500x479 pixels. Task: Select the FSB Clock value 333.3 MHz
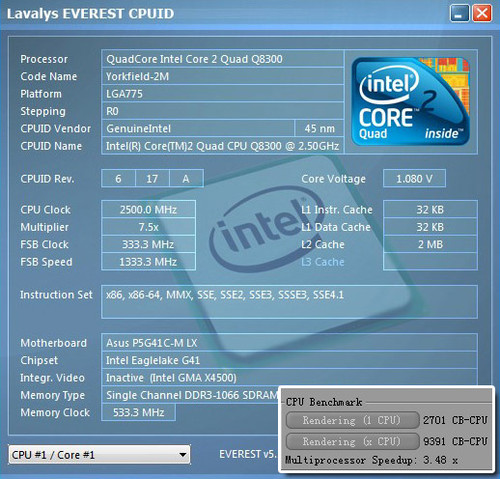(x=148, y=244)
